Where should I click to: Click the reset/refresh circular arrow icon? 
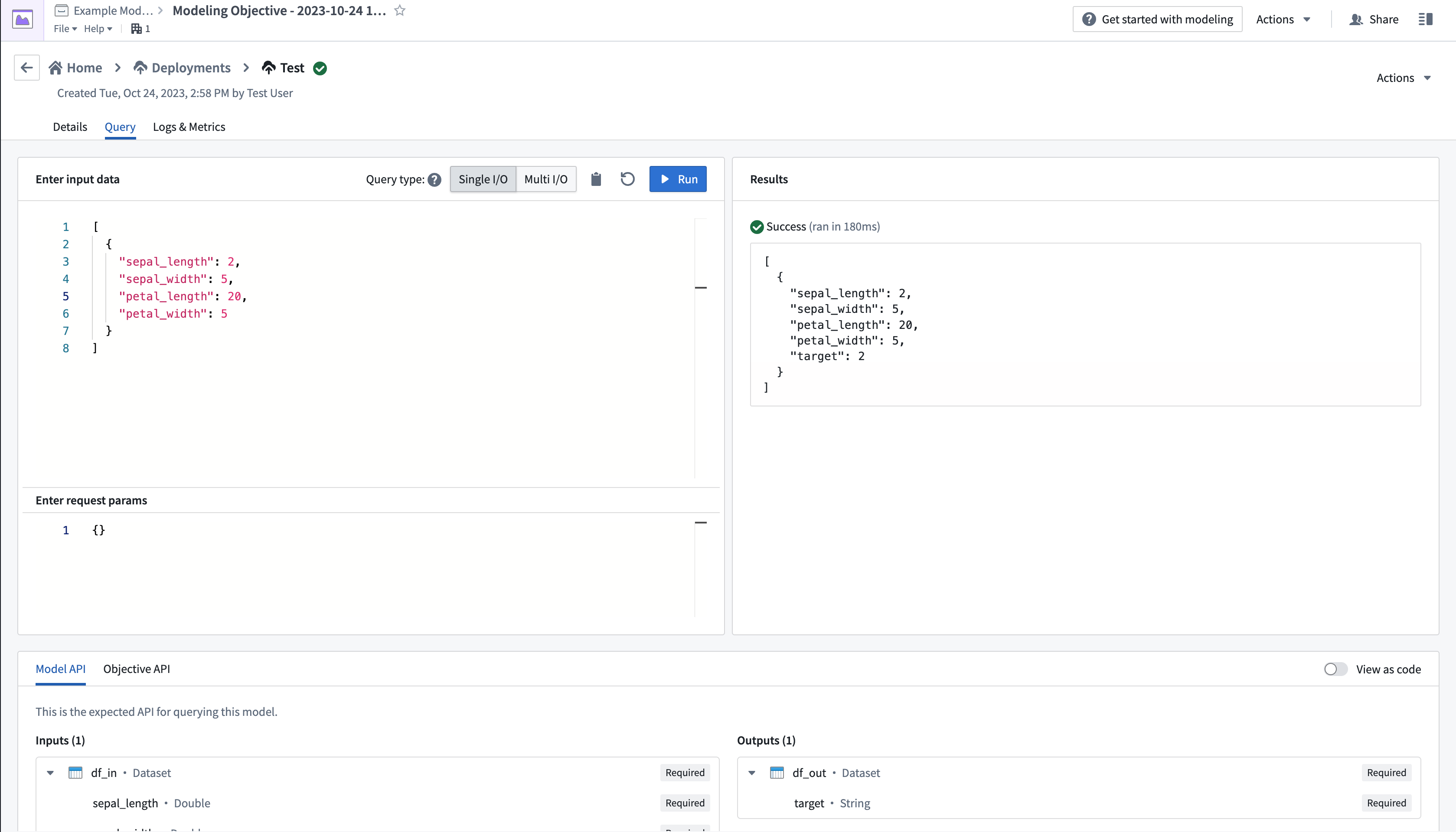[x=627, y=179]
